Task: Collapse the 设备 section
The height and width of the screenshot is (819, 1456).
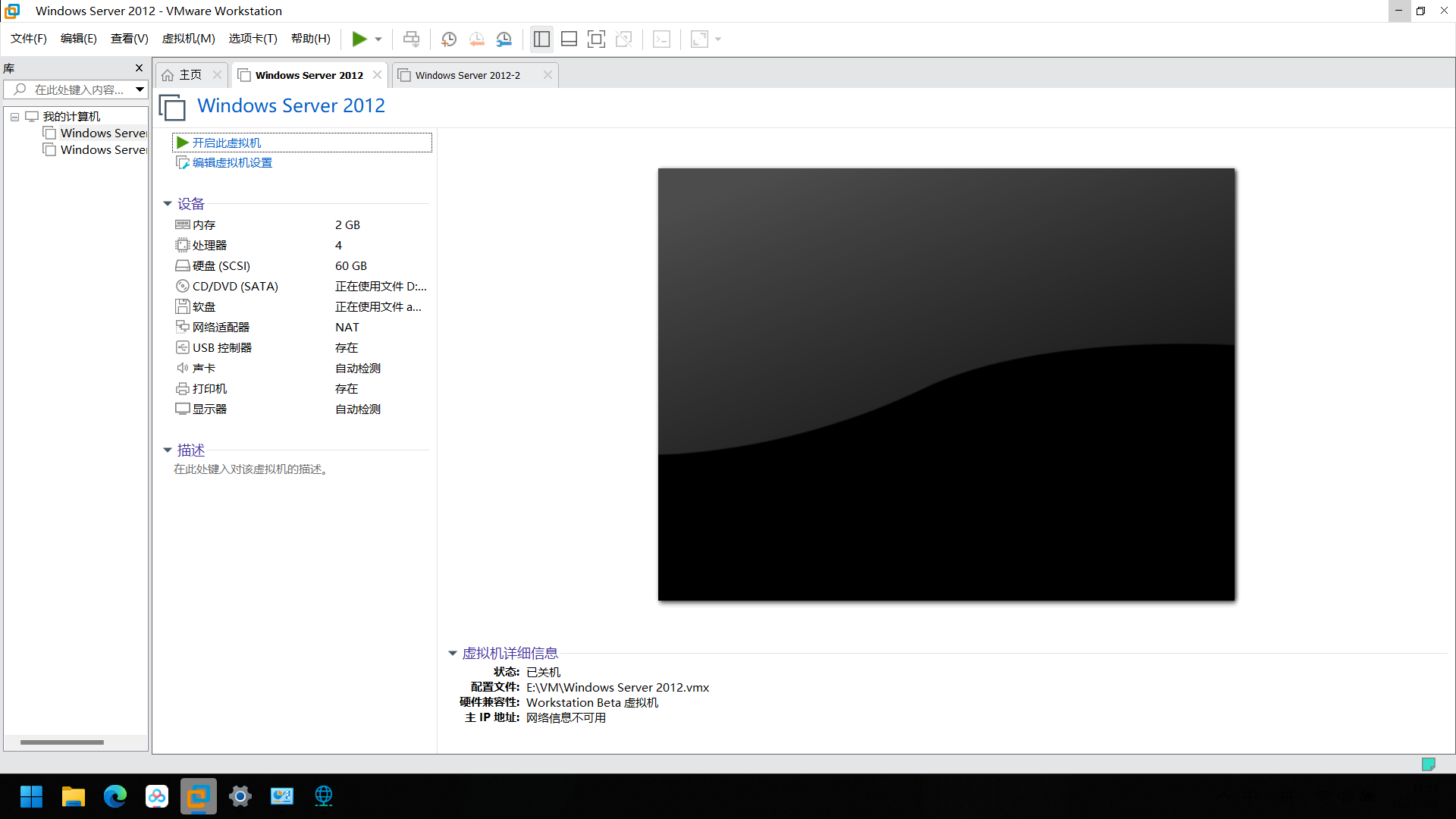Action: 168,203
